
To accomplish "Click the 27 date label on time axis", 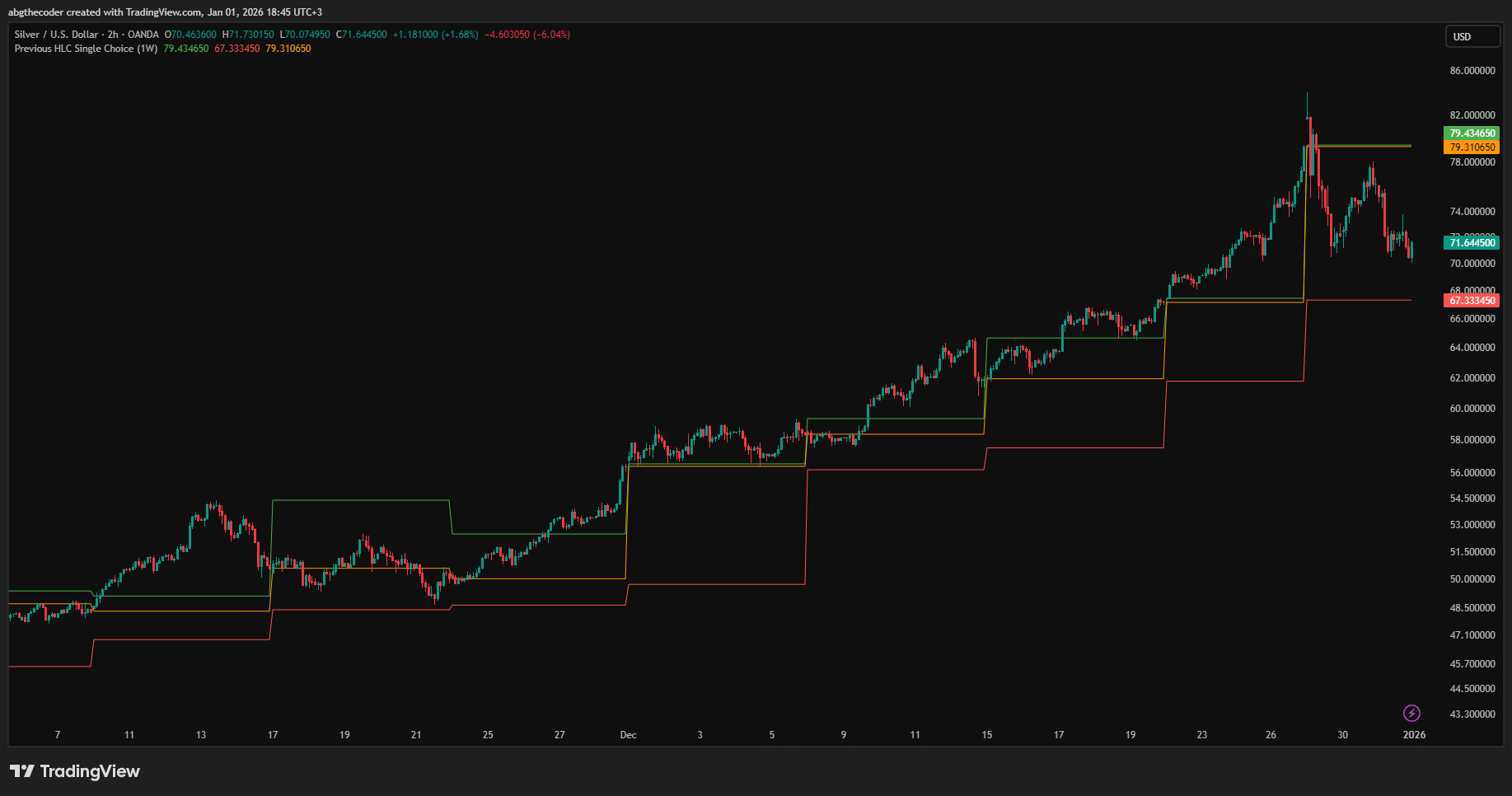I will (559, 735).
